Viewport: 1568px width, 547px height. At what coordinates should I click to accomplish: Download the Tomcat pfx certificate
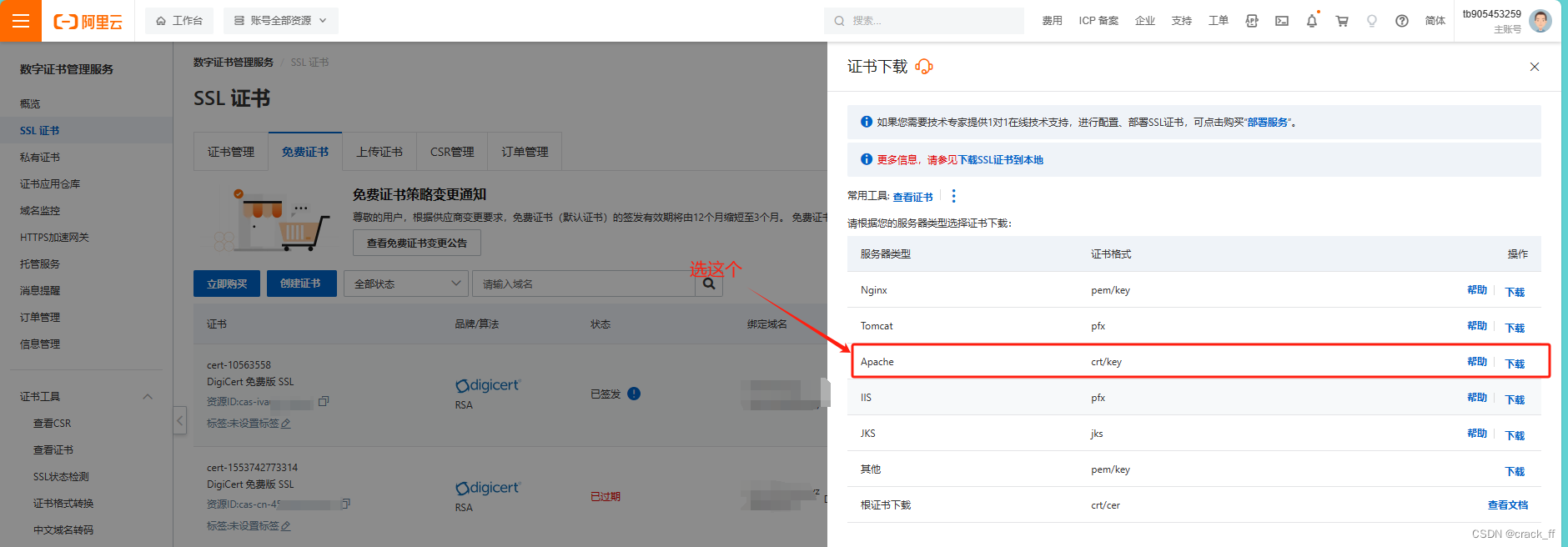(x=1515, y=328)
